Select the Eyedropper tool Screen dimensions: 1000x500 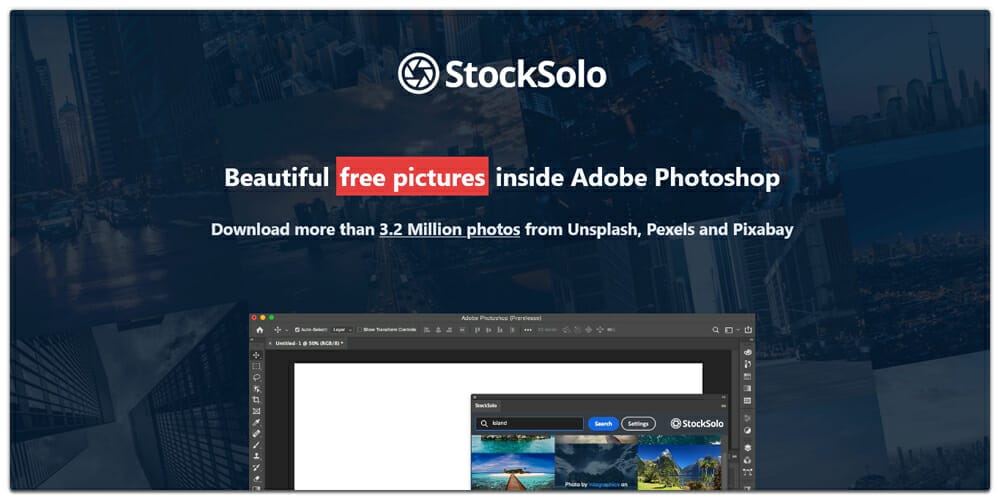tap(256, 422)
